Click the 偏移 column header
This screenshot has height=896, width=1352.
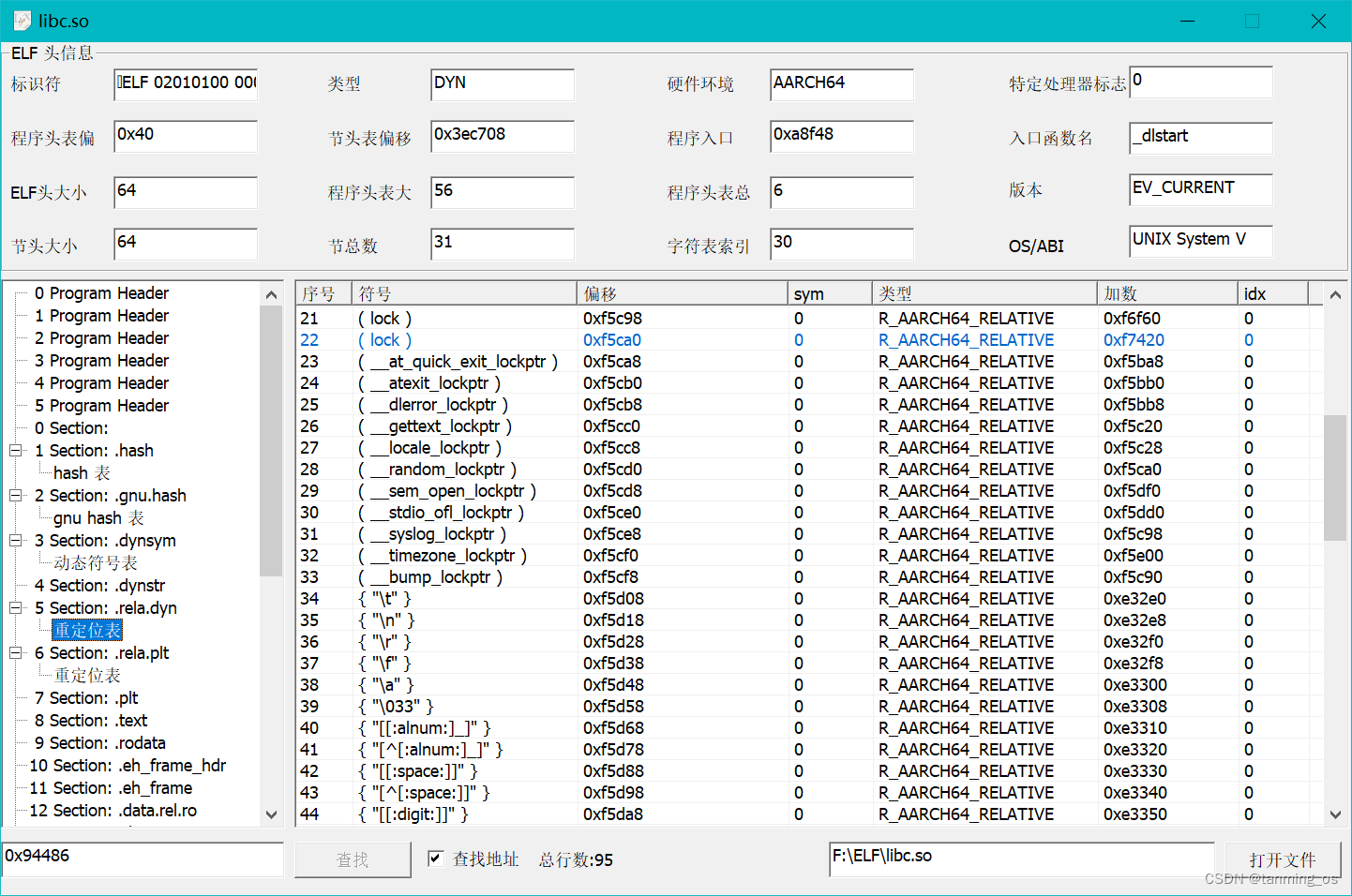[683, 293]
